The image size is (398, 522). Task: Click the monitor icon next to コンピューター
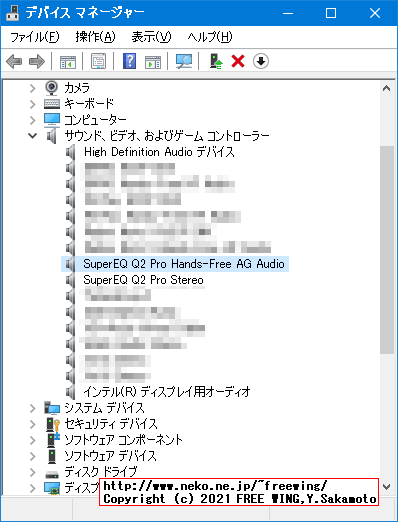click(x=52, y=120)
